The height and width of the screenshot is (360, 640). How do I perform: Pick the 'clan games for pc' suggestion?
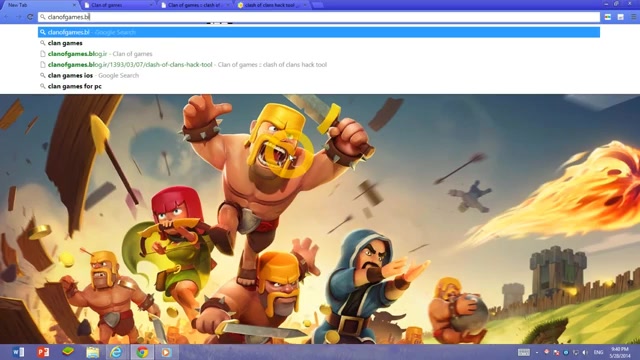[319, 86]
